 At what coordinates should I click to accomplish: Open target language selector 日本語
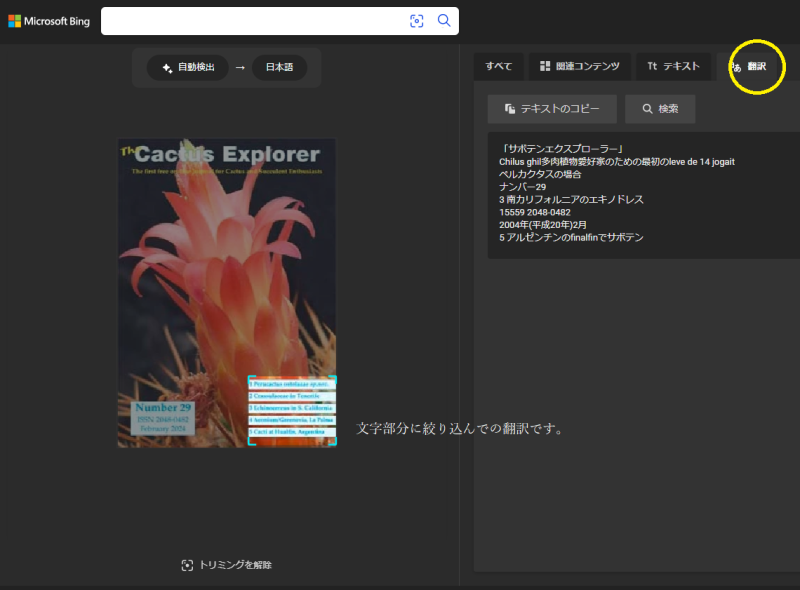[x=279, y=67]
